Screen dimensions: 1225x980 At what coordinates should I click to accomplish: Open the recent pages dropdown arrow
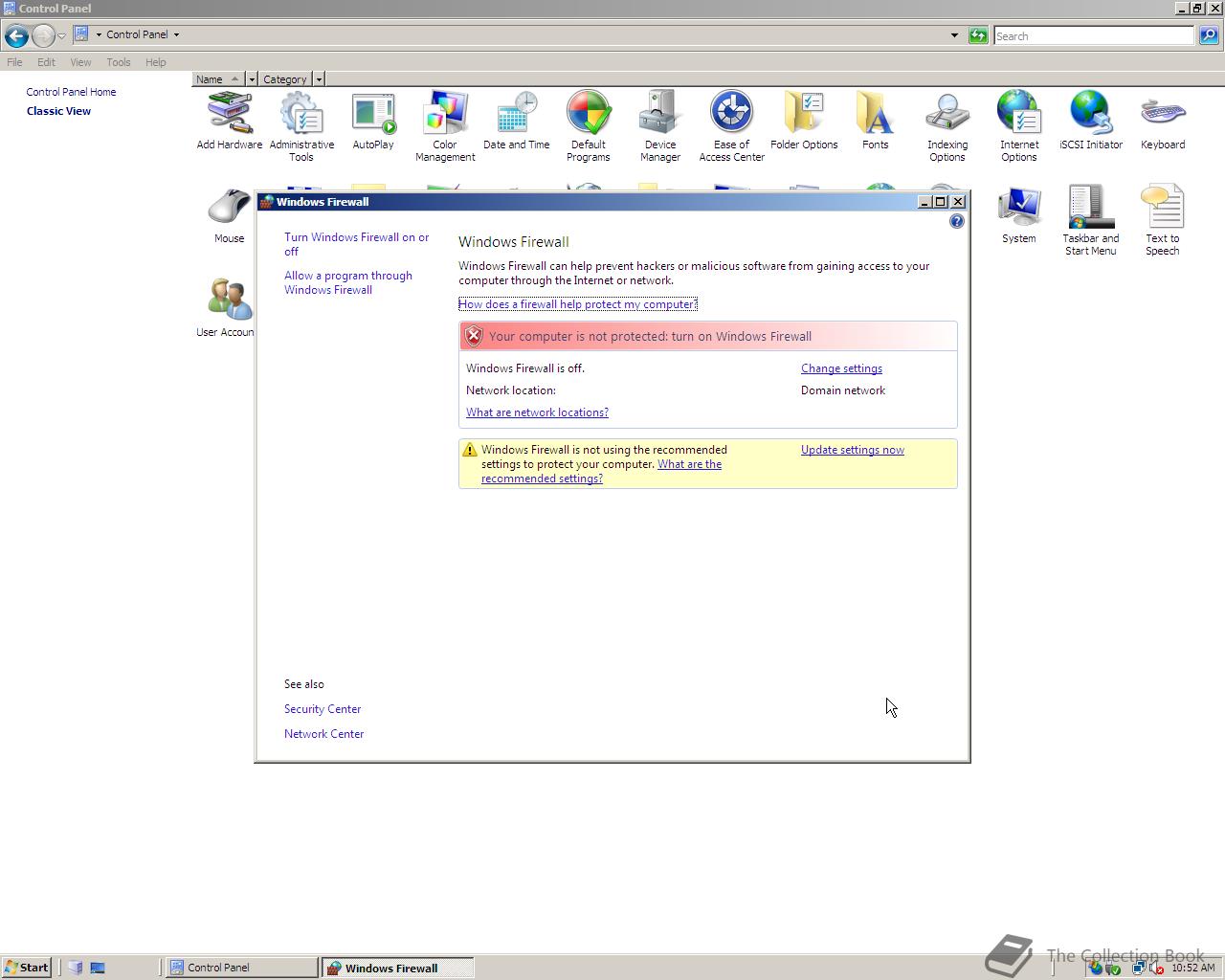click(x=61, y=35)
